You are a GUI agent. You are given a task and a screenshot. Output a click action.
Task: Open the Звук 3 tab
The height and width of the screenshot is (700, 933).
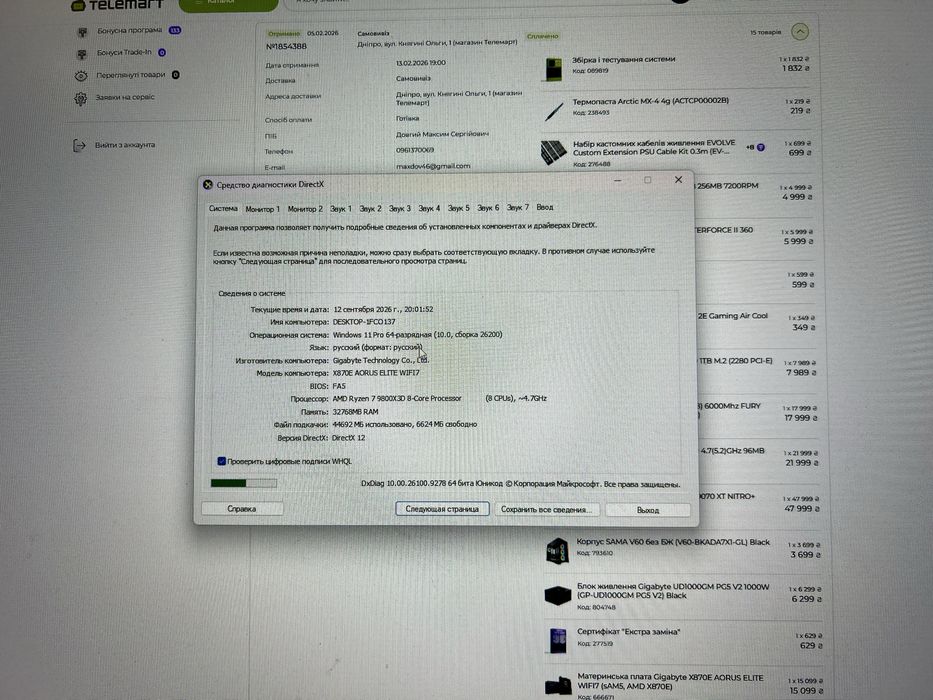(400, 209)
